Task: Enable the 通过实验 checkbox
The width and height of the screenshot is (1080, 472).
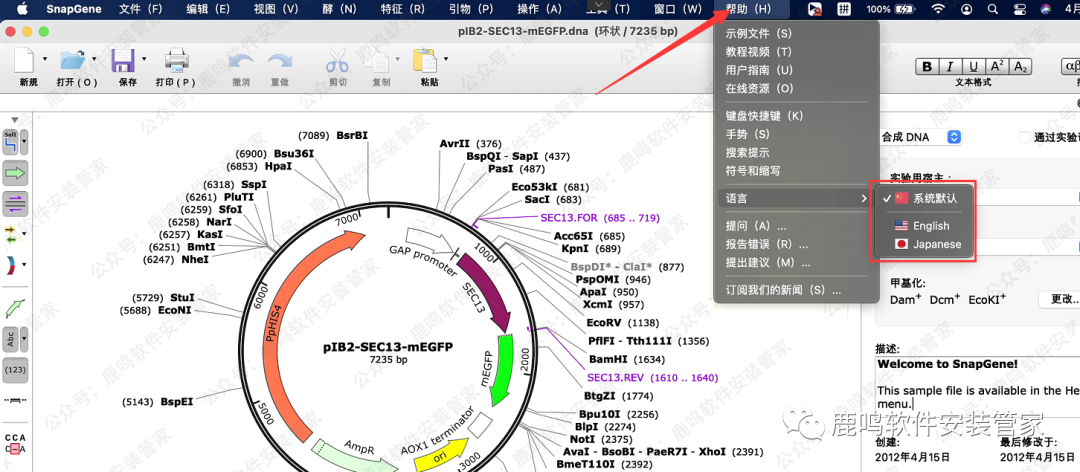Action: click(x=1024, y=137)
